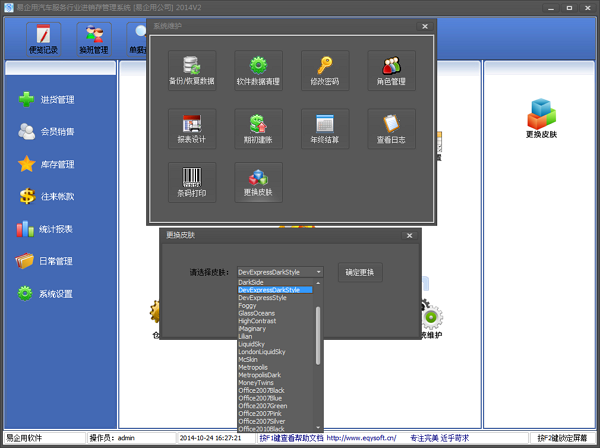The height and width of the screenshot is (448, 600).
Task: Open 库存管理 star item
Action: point(46,164)
